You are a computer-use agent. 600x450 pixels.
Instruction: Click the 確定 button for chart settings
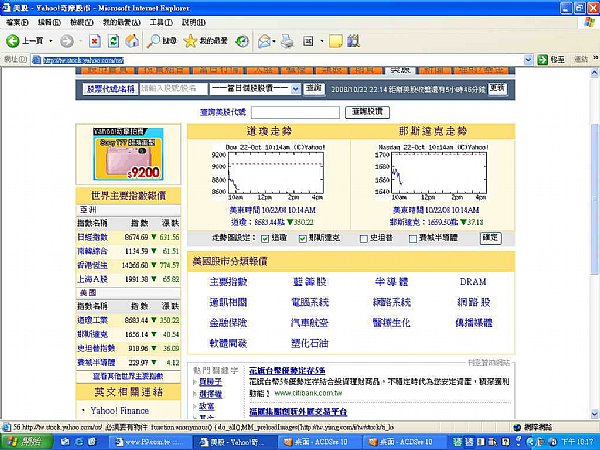pyautogui.click(x=490, y=238)
